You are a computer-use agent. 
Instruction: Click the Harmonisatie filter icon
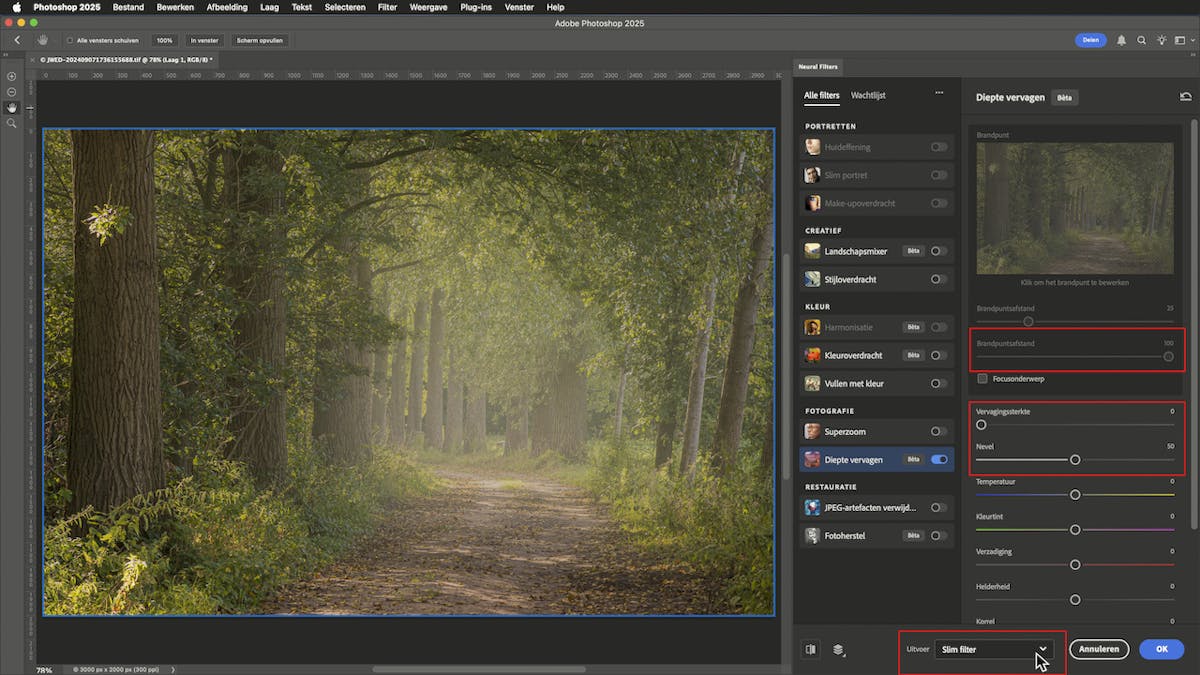813,327
